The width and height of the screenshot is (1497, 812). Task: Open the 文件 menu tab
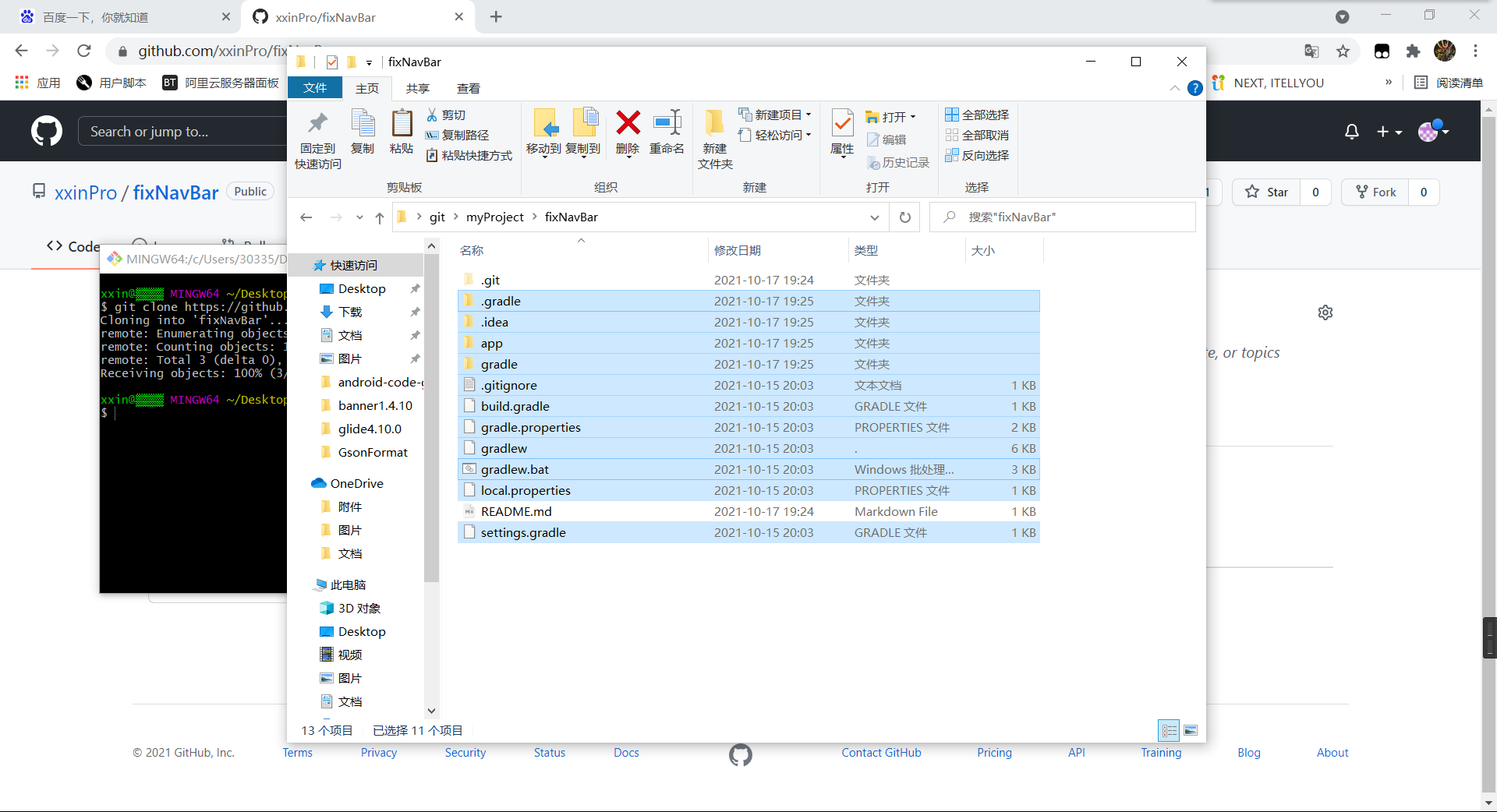[315, 88]
